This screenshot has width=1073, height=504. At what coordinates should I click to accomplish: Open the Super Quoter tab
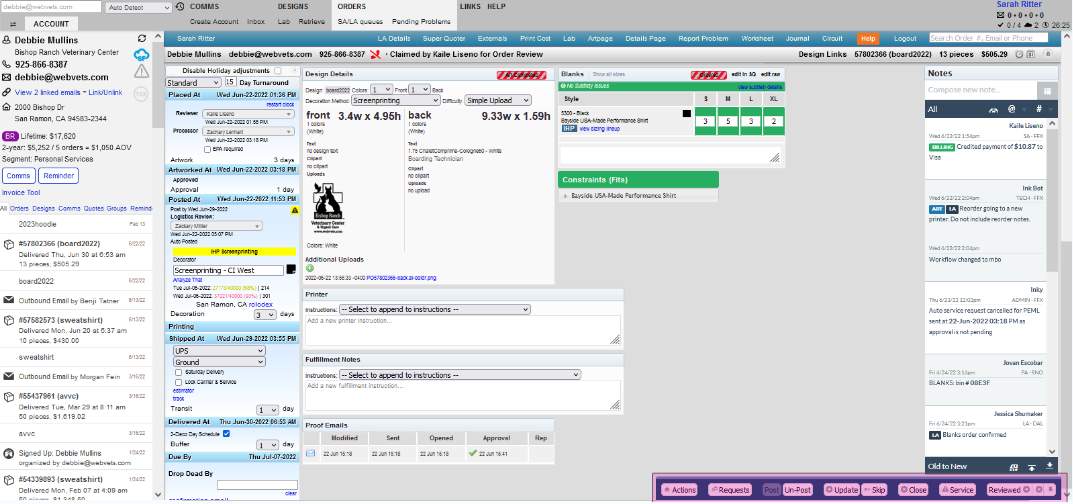coord(444,37)
